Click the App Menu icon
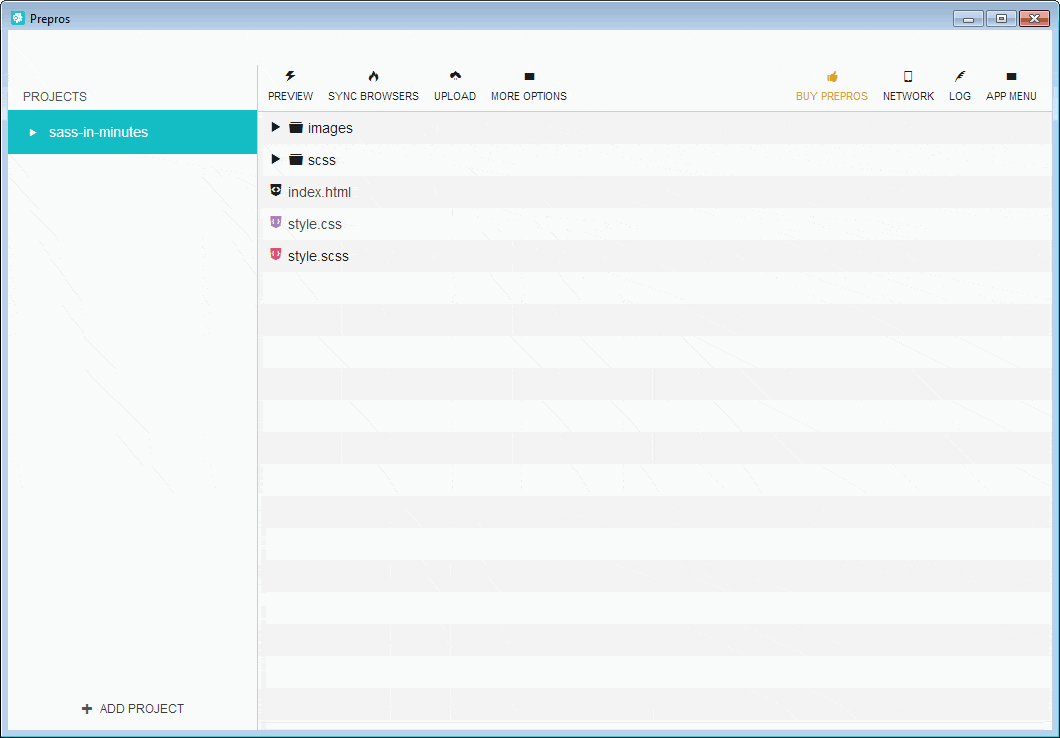 click(1011, 76)
